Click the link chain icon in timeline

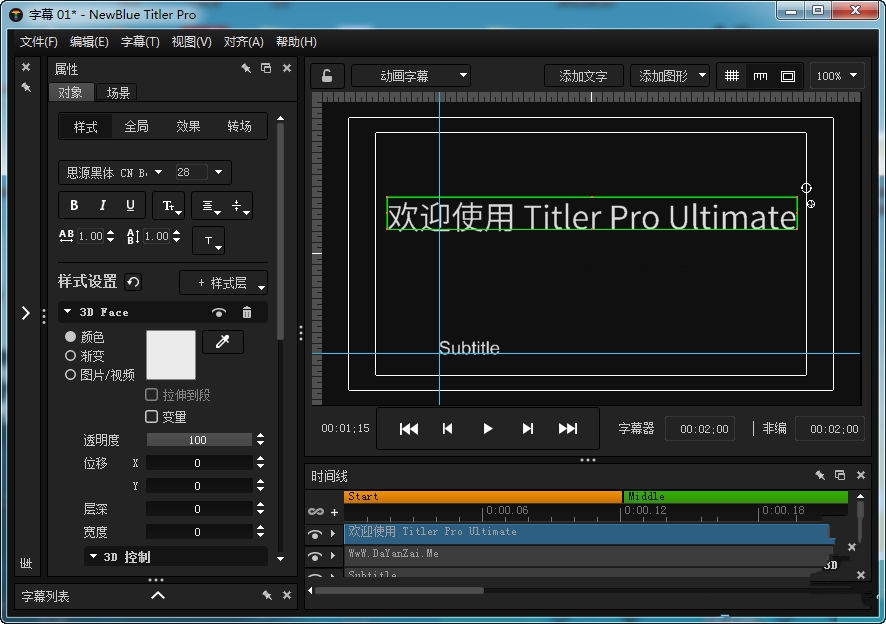point(315,512)
